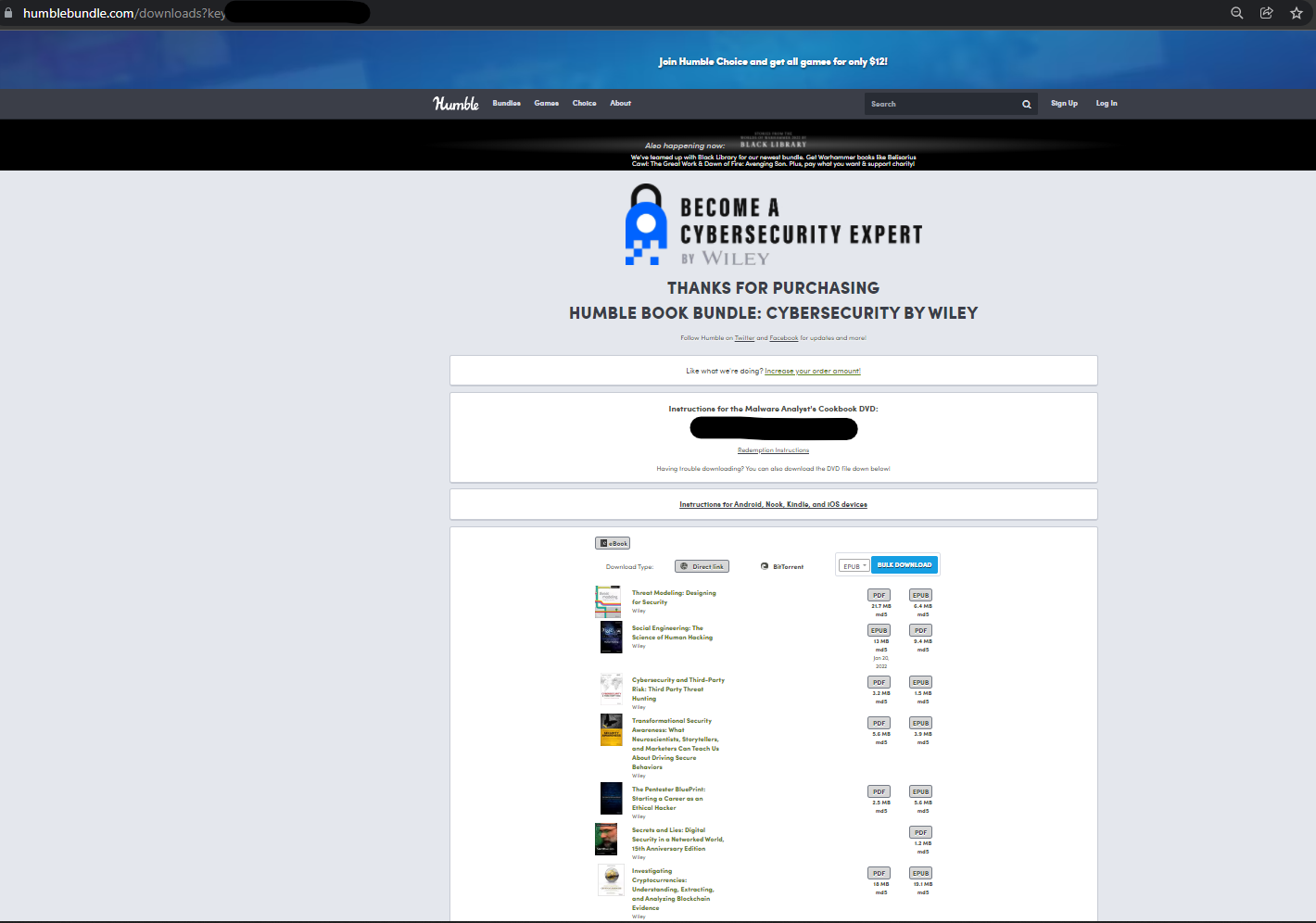This screenshot has width=1316, height=923.
Task: Click Social Engineering book cover thumbnail
Action: click(611, 638)
